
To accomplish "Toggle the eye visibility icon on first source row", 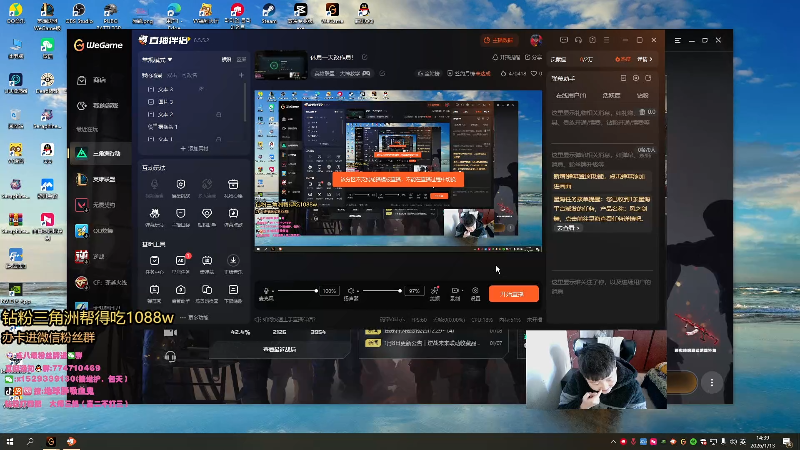I will click(201, 89).
